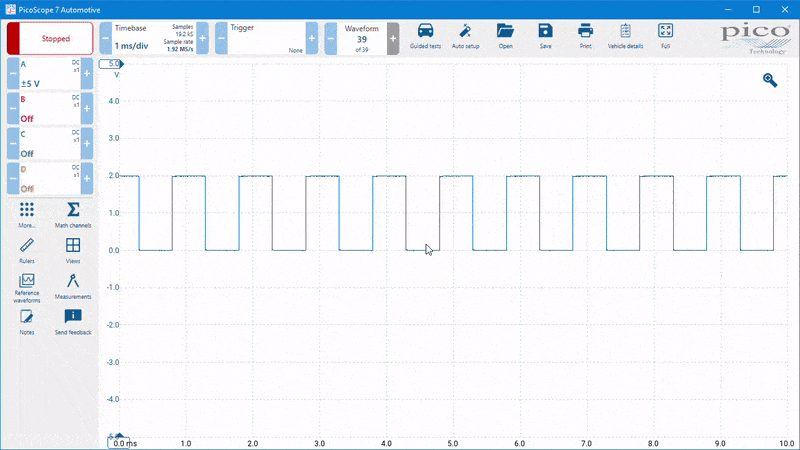Open Vehicle details
Viewport: 800px width, 450px height.
[x=626, y=36]
